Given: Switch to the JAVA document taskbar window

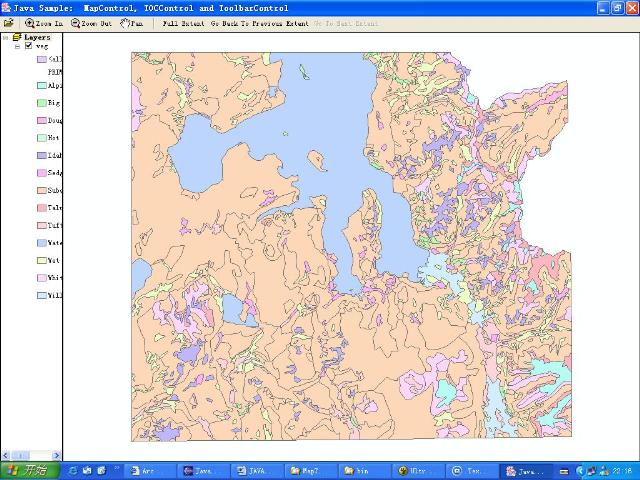Looking at the screenshot, I should click(x=258, y=471).
